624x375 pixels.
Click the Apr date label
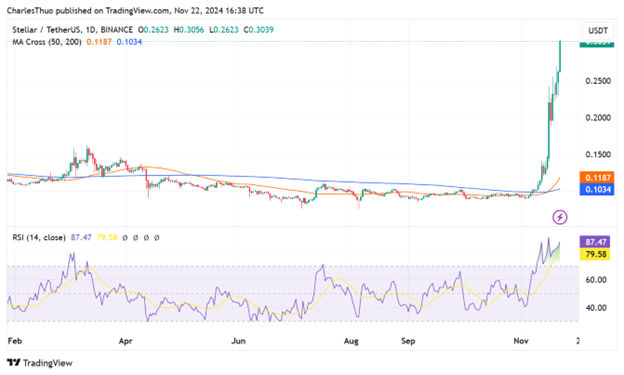pos(125,341)
